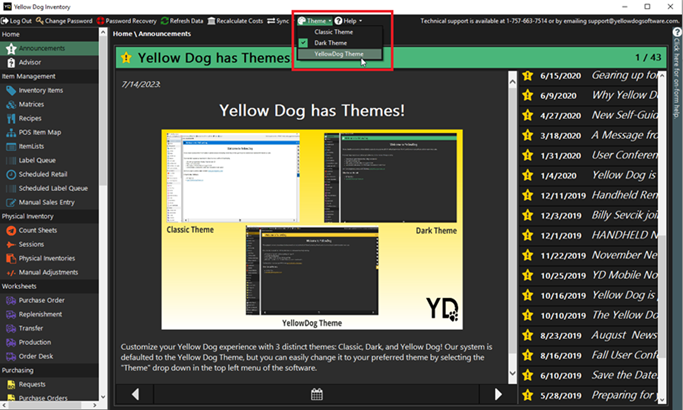Click sidebar scroll-down arrow
Viewport: 683px width, 410px height.
(103, 397)
